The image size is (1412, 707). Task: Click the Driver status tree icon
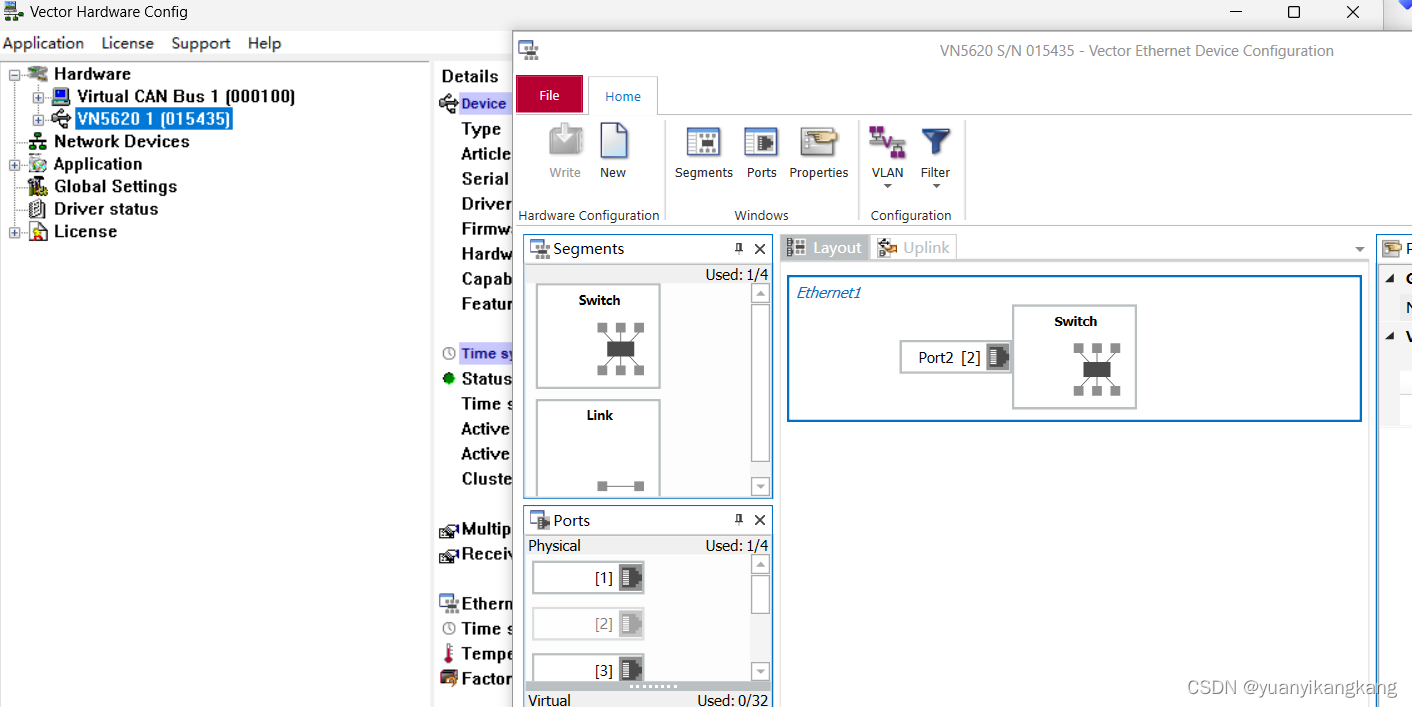38,209
